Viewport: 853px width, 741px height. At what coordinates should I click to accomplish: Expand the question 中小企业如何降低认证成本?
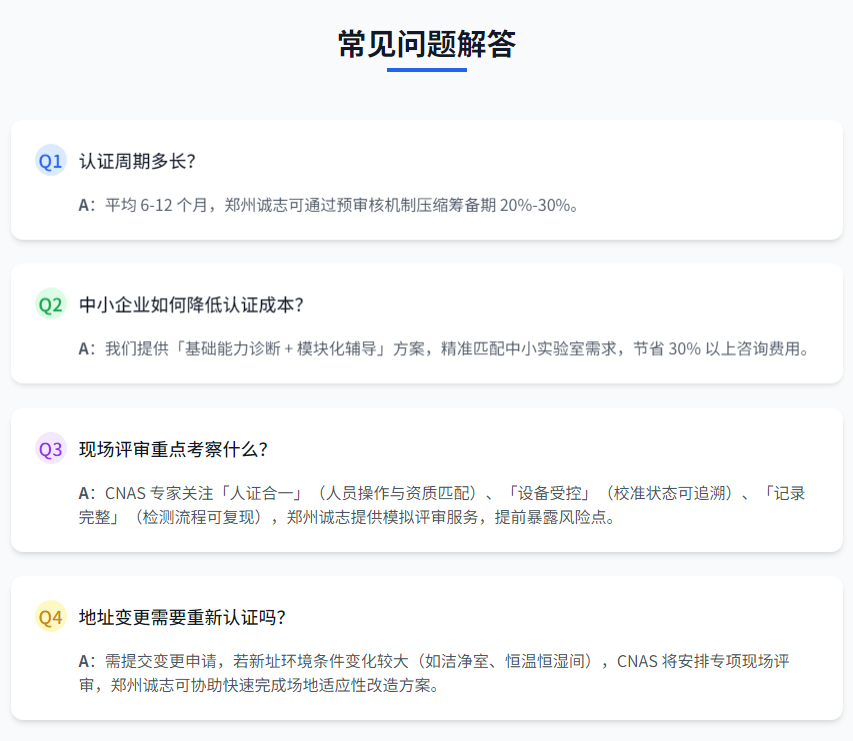pyautogui.click(x=191, y=304)
